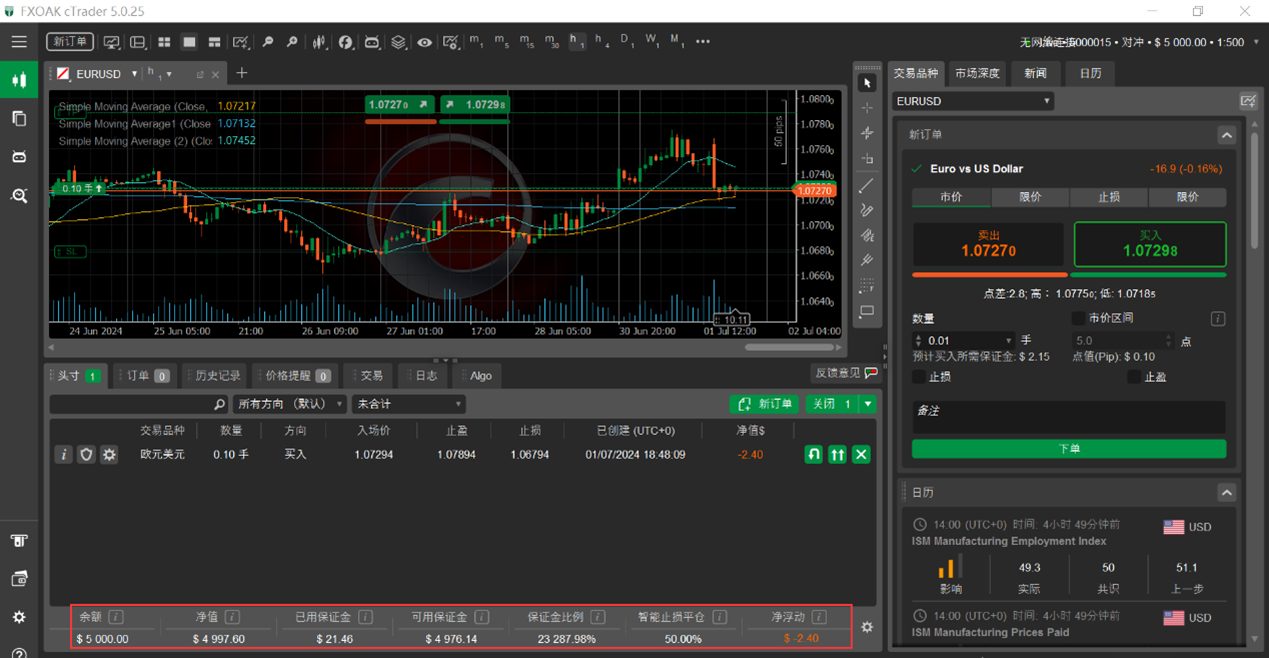The height and width of the screenshot is (658, 1269).
Task: Open position info icon for 欧元美元 row
Action: tap(63, 455)
